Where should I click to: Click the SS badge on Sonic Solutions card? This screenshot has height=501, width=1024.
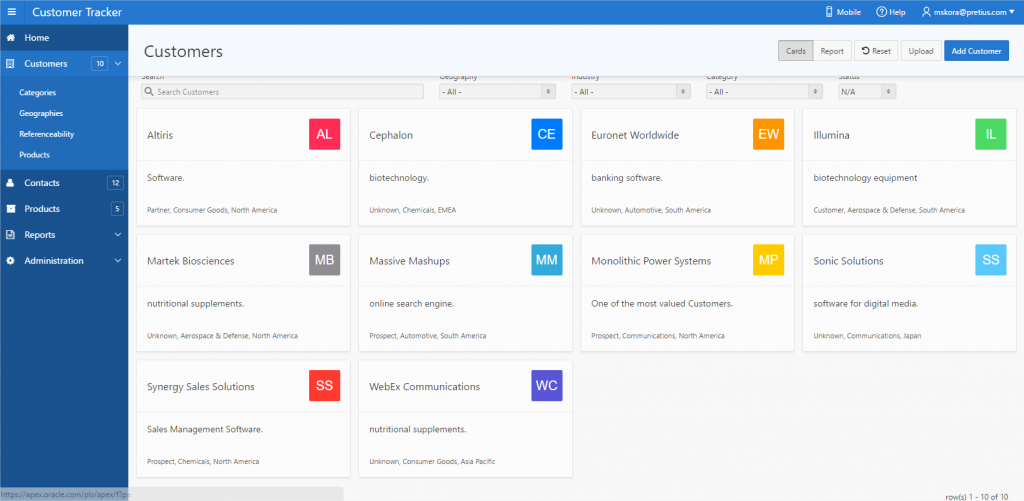(991, 260)
